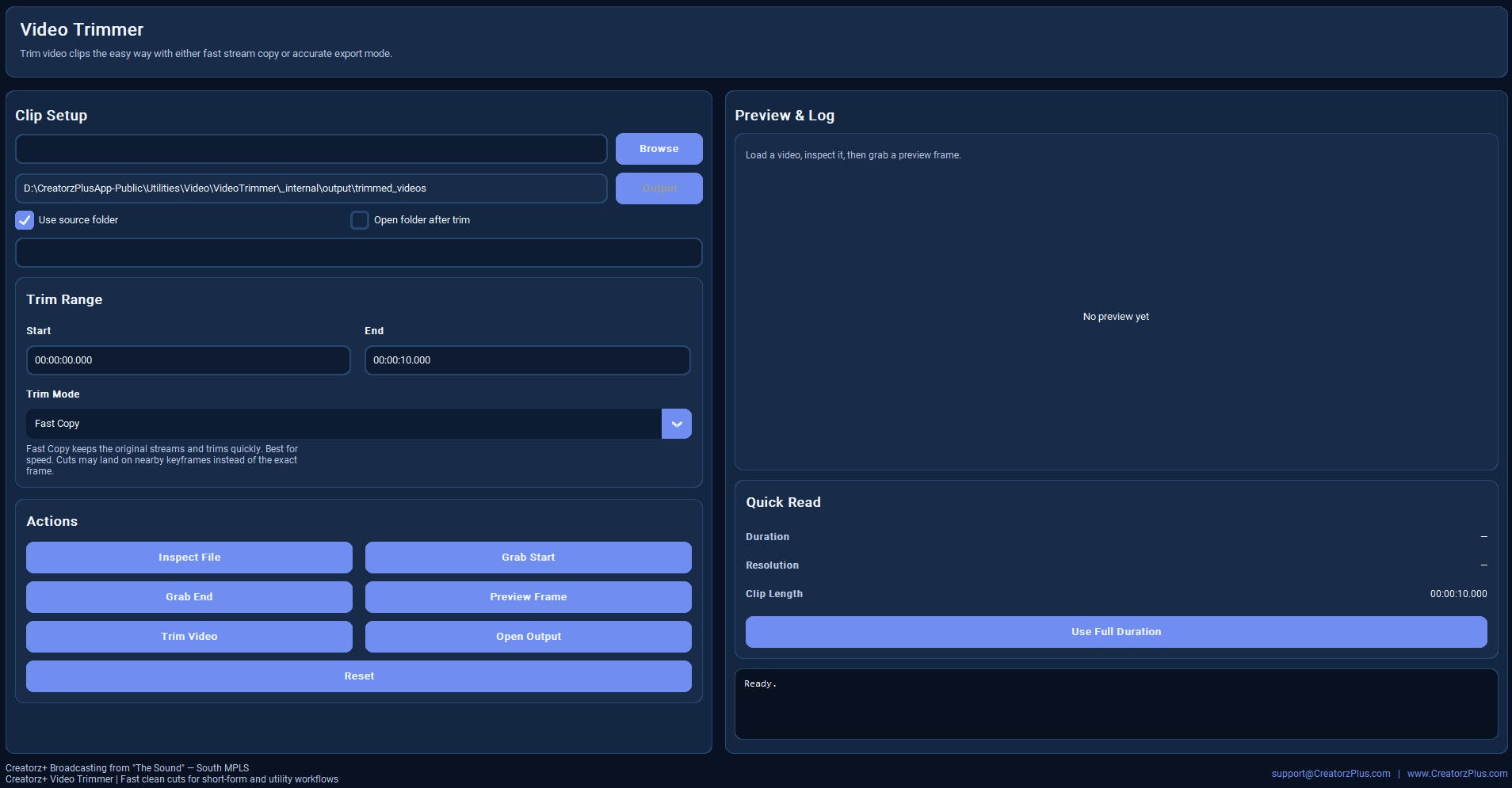The image size is (1512, 788).
Task: Click Use Full Duration under Quick Read
Action: point(1115,632)
